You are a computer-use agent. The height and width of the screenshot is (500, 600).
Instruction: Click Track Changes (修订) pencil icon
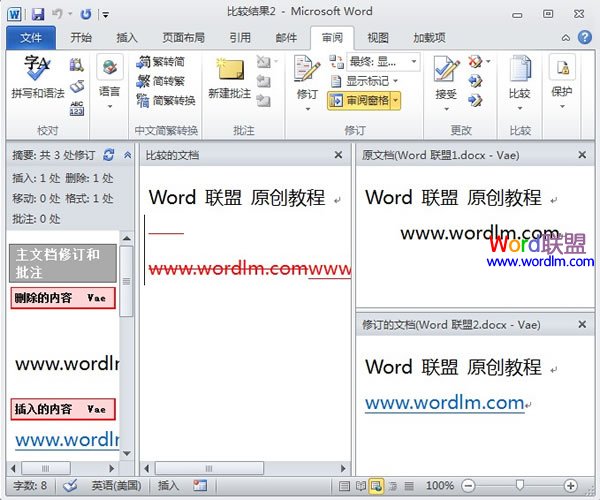[307, 69]
